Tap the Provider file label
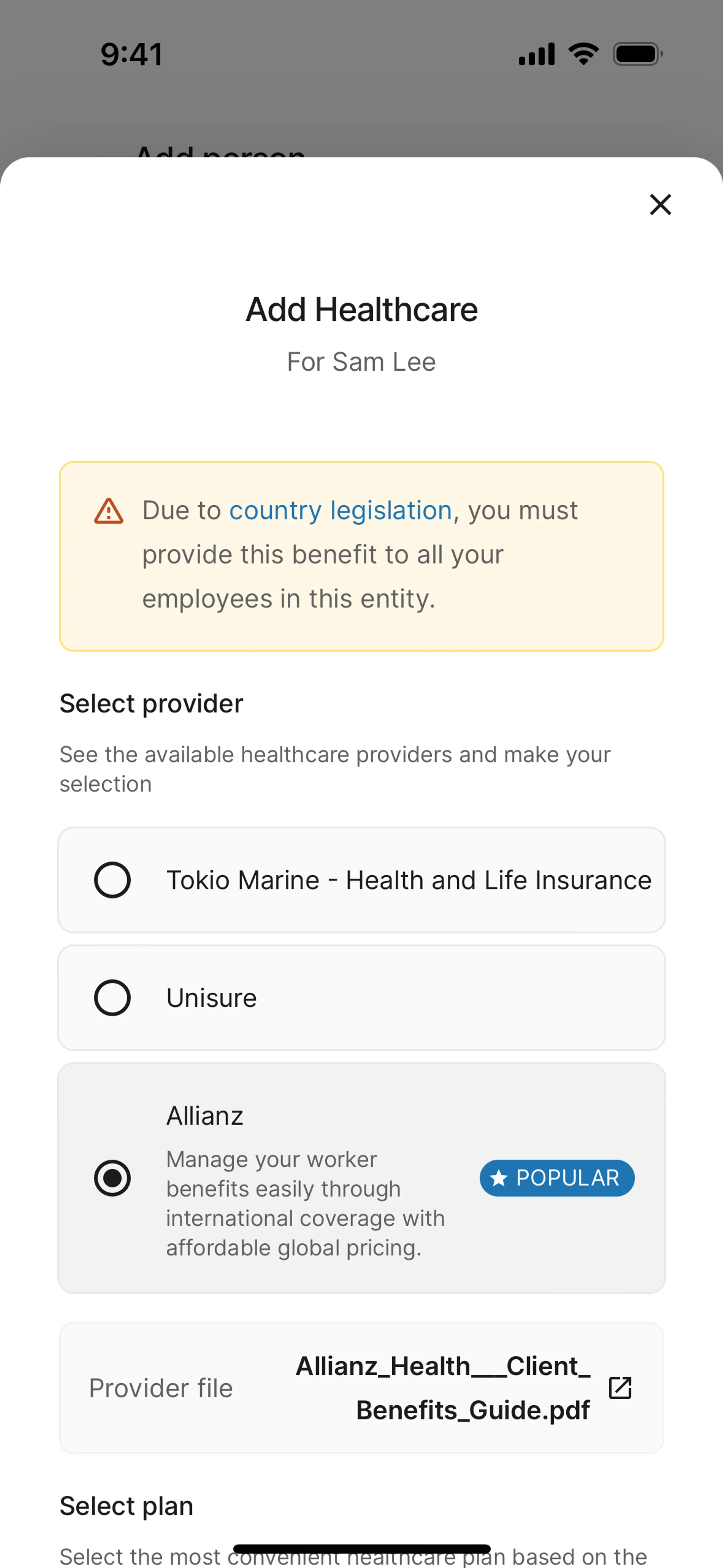 tap(161, 1388)
